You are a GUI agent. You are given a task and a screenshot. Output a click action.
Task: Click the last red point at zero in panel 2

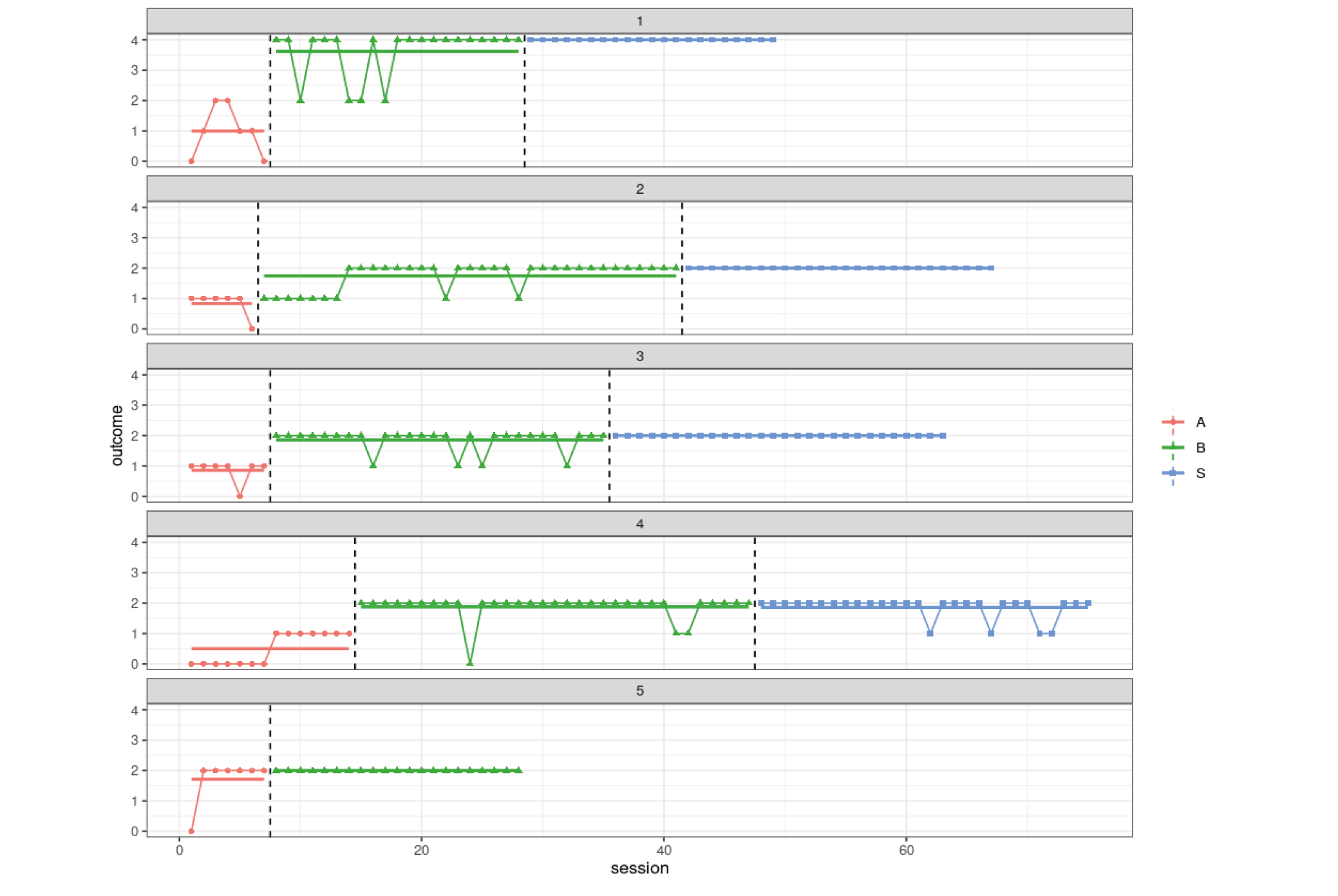(x=252, y=329)
